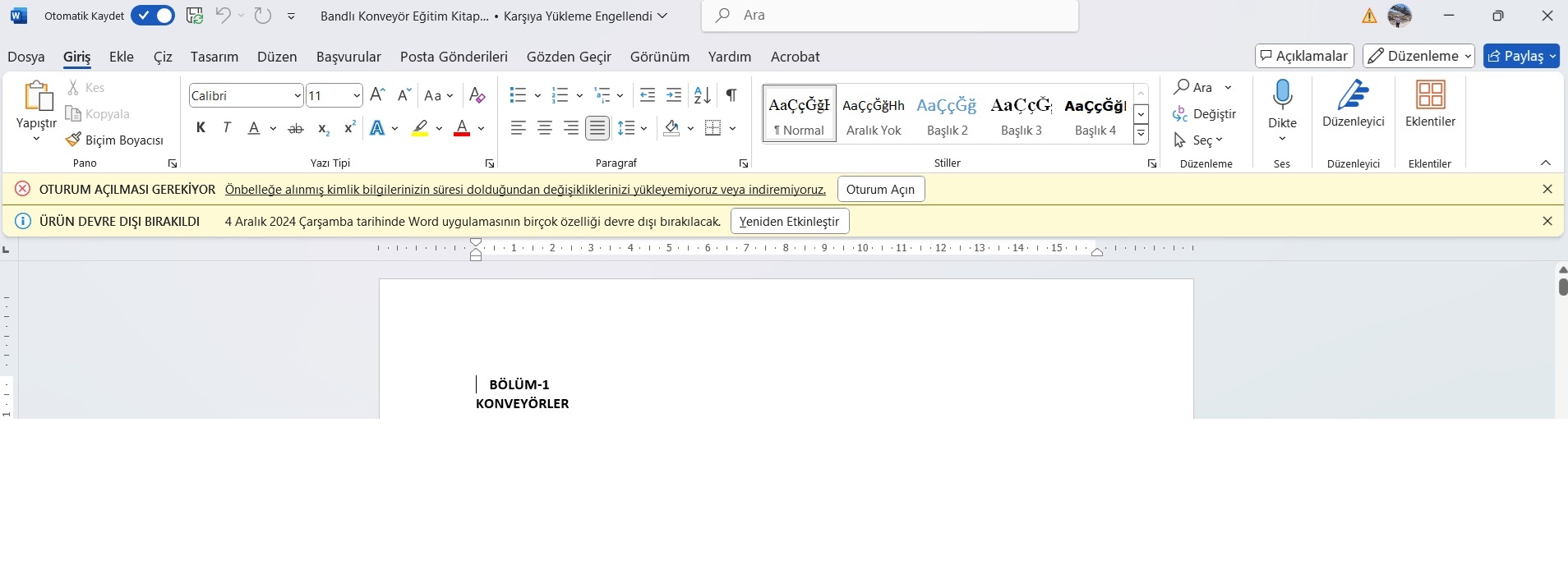Apply strikethrough formatting icon
The width and height of the screenshot is (1568, 588).
[296, 128]
